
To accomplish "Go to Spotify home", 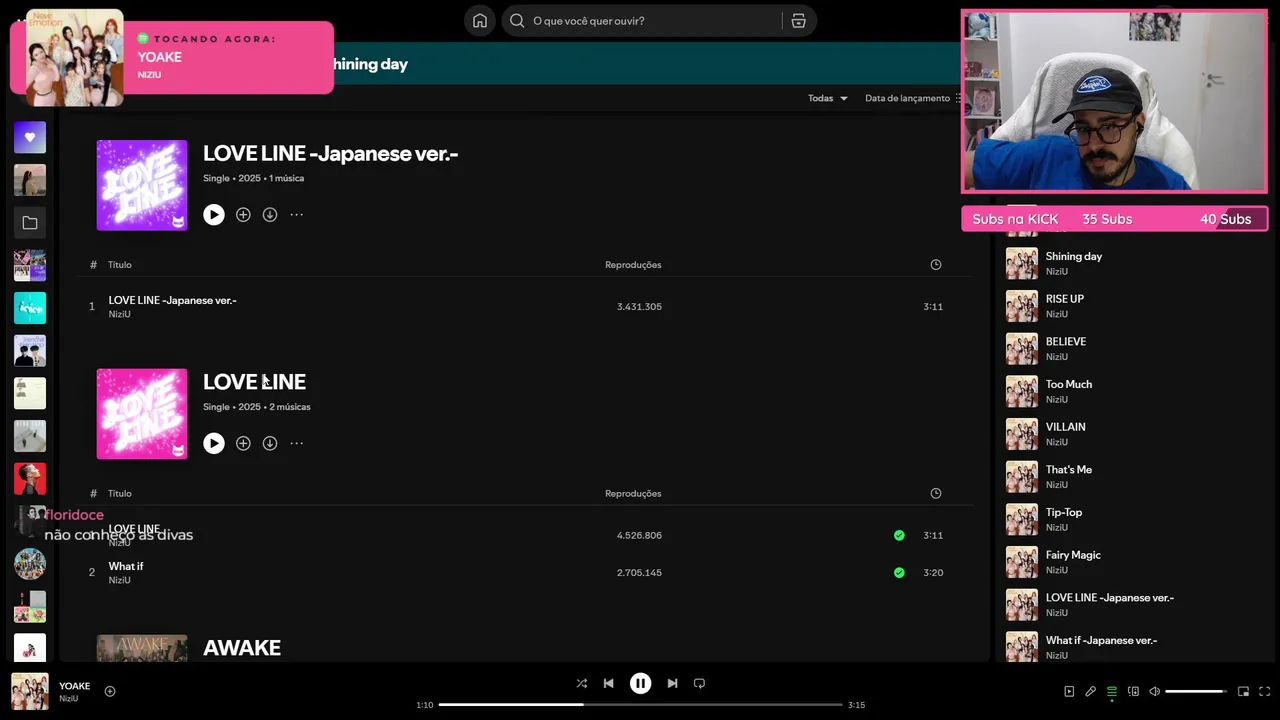I will (x=480, y=21).
